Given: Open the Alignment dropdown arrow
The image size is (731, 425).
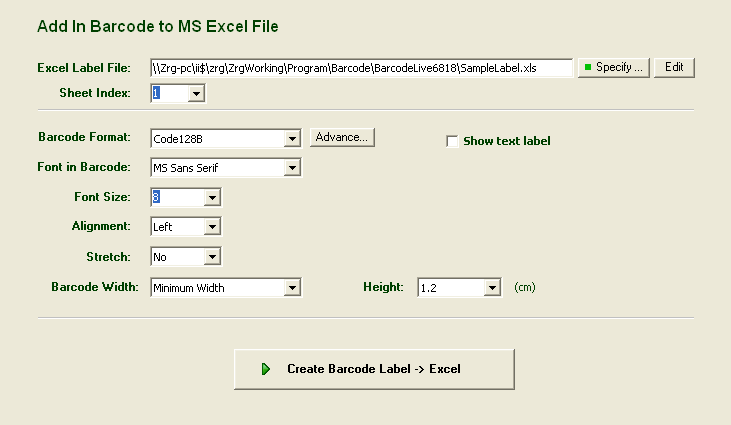Looking at the screenshot, I should 212,227.
